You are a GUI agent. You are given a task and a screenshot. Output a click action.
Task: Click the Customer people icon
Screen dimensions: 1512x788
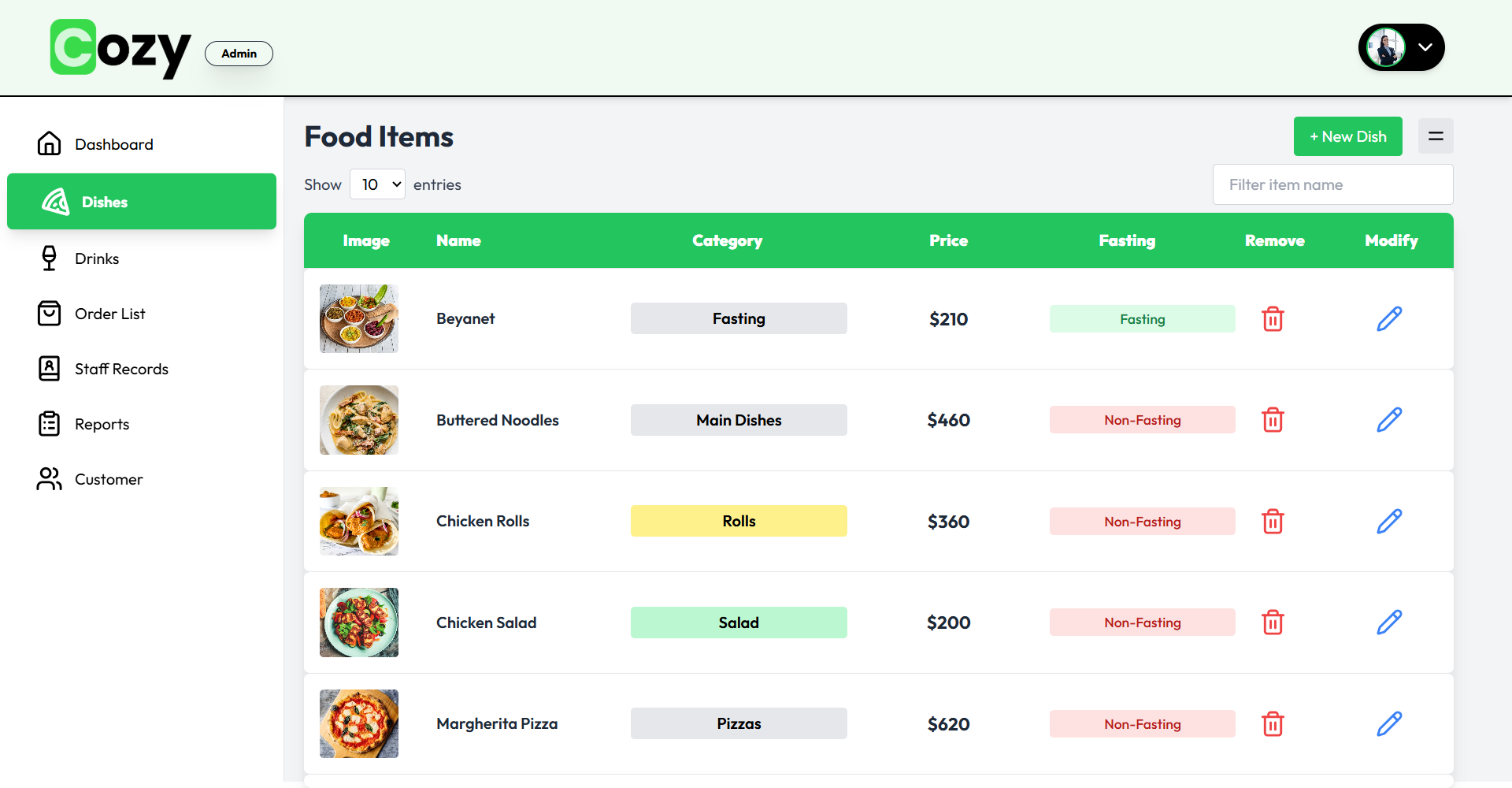(x=49, y=478)
